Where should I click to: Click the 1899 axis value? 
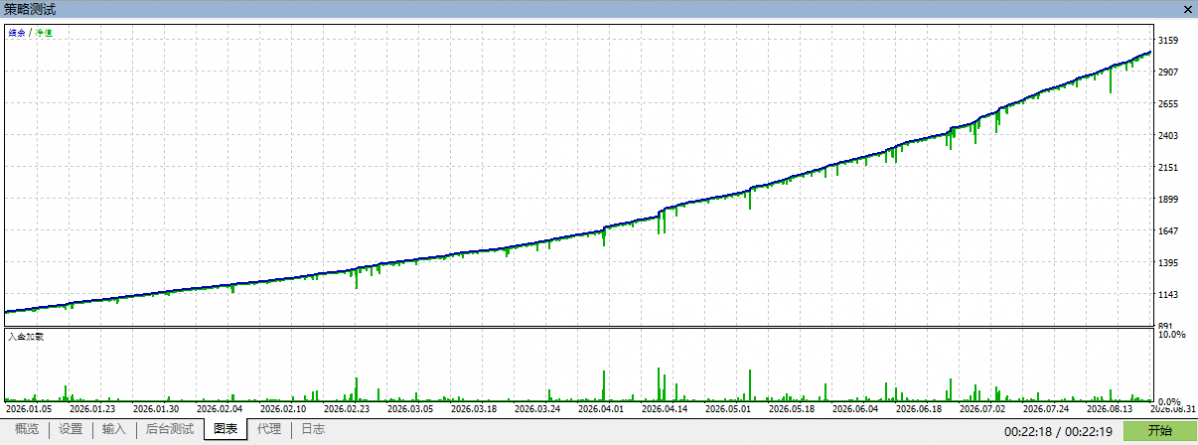[1170, 200]
